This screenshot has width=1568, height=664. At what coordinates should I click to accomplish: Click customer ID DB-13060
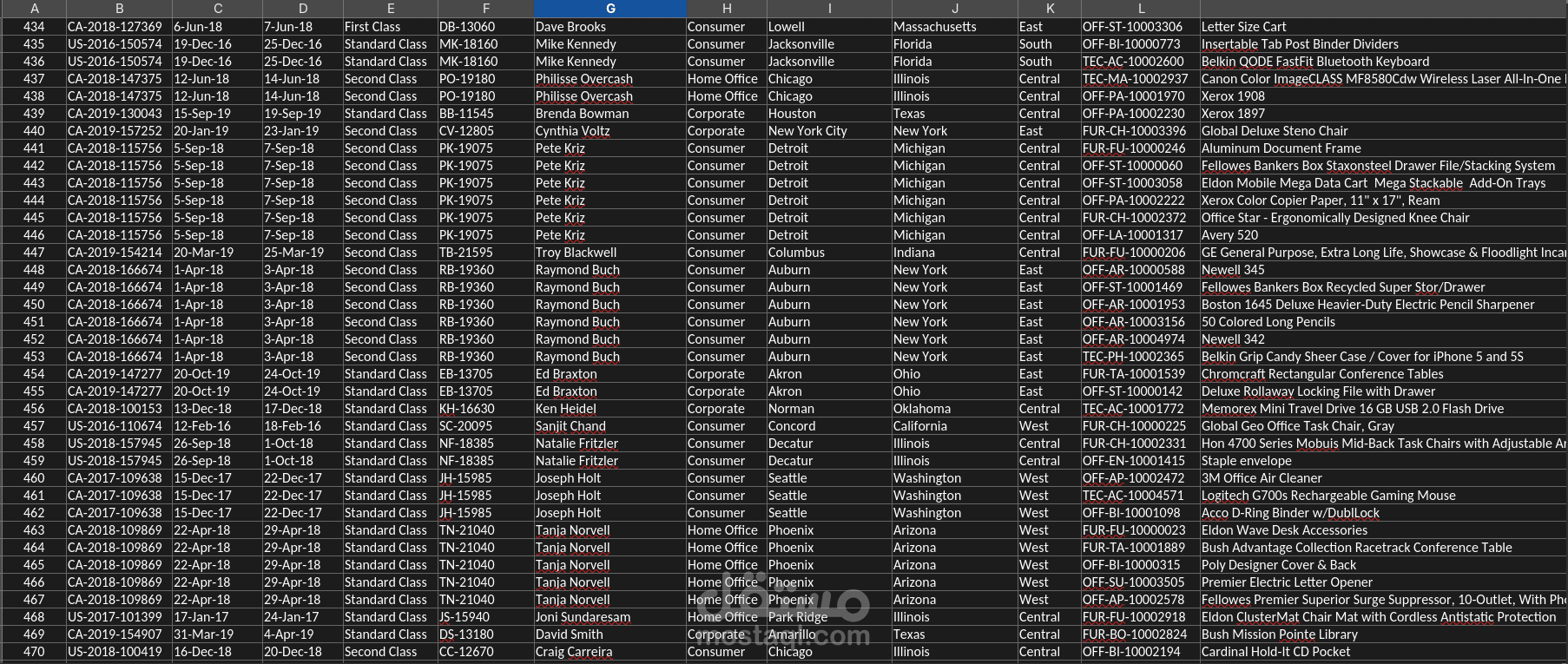click(485, 27)
